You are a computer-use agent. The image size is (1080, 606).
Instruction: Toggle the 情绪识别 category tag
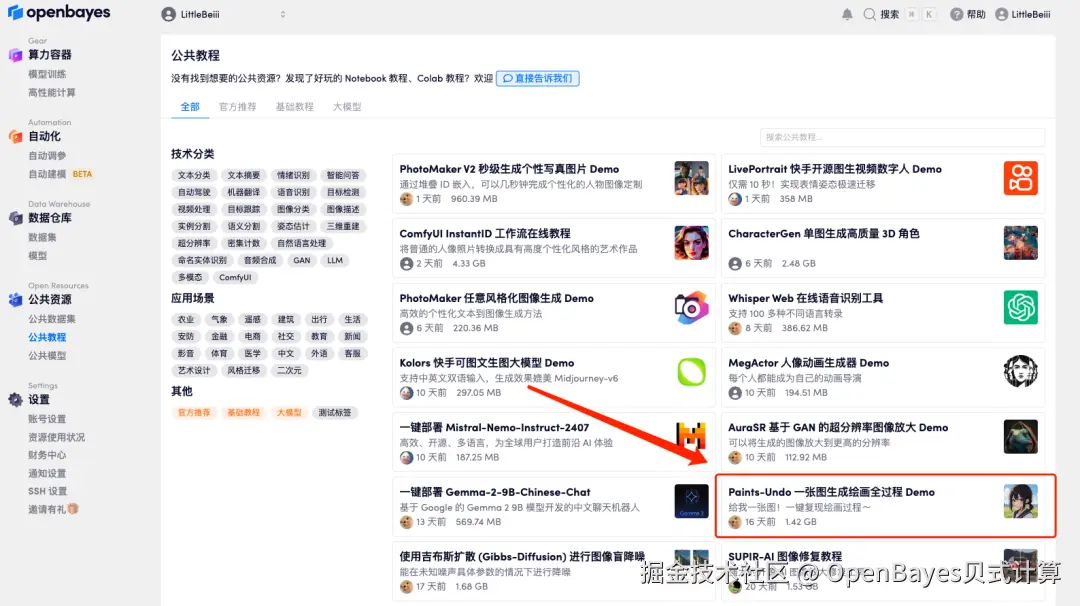pos(293,176)
